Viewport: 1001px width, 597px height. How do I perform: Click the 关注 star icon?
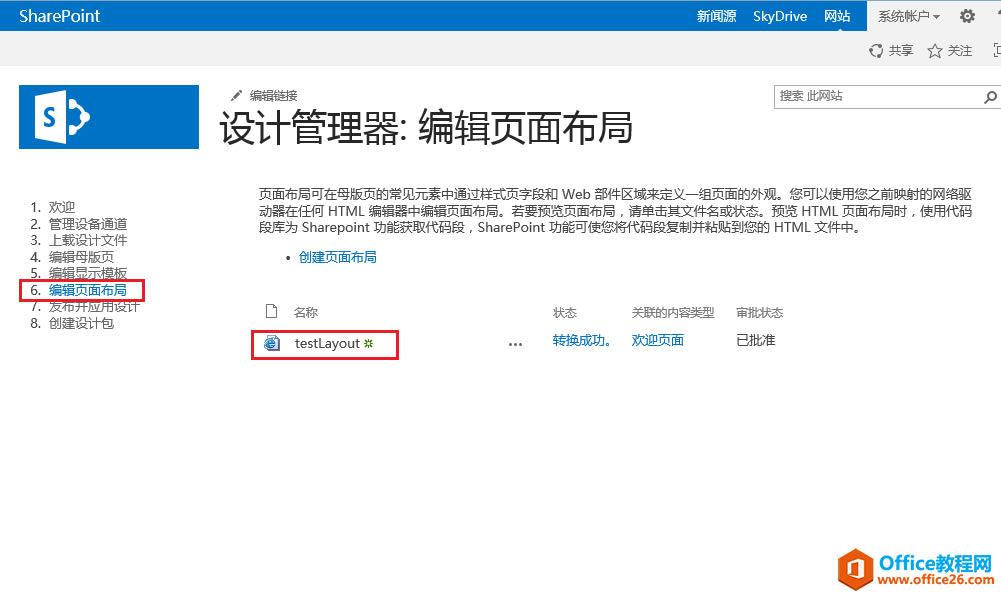935,50
